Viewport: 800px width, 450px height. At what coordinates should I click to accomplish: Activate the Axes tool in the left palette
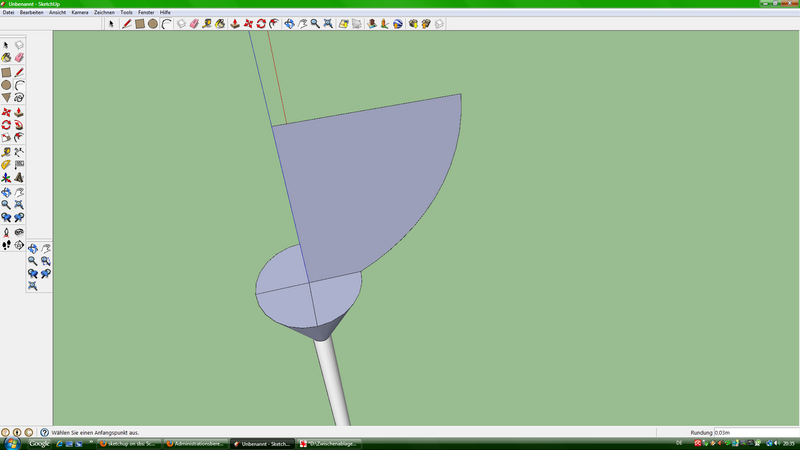tap(6, 177)
